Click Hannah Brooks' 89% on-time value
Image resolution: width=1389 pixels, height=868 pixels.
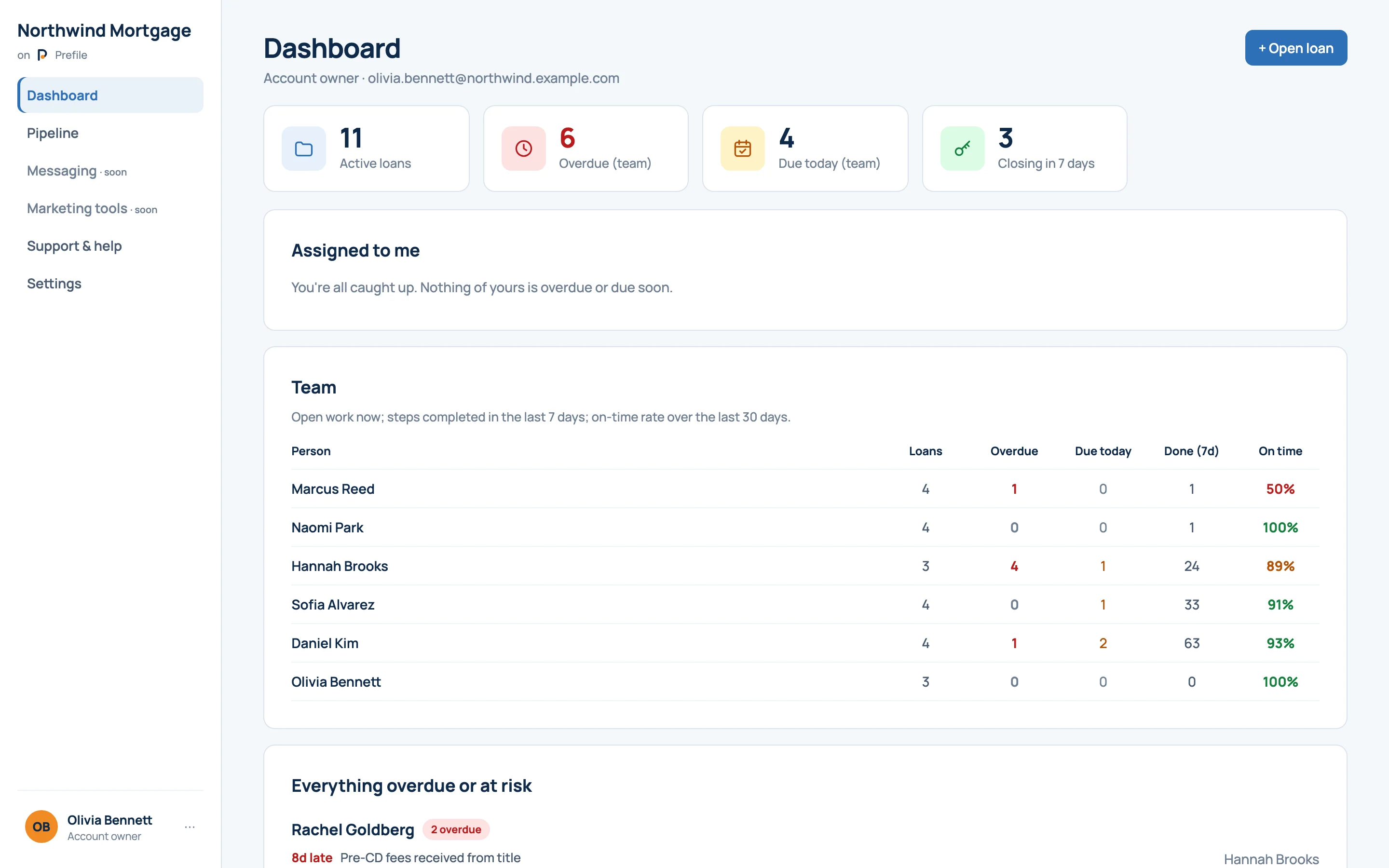(1280, 566)
